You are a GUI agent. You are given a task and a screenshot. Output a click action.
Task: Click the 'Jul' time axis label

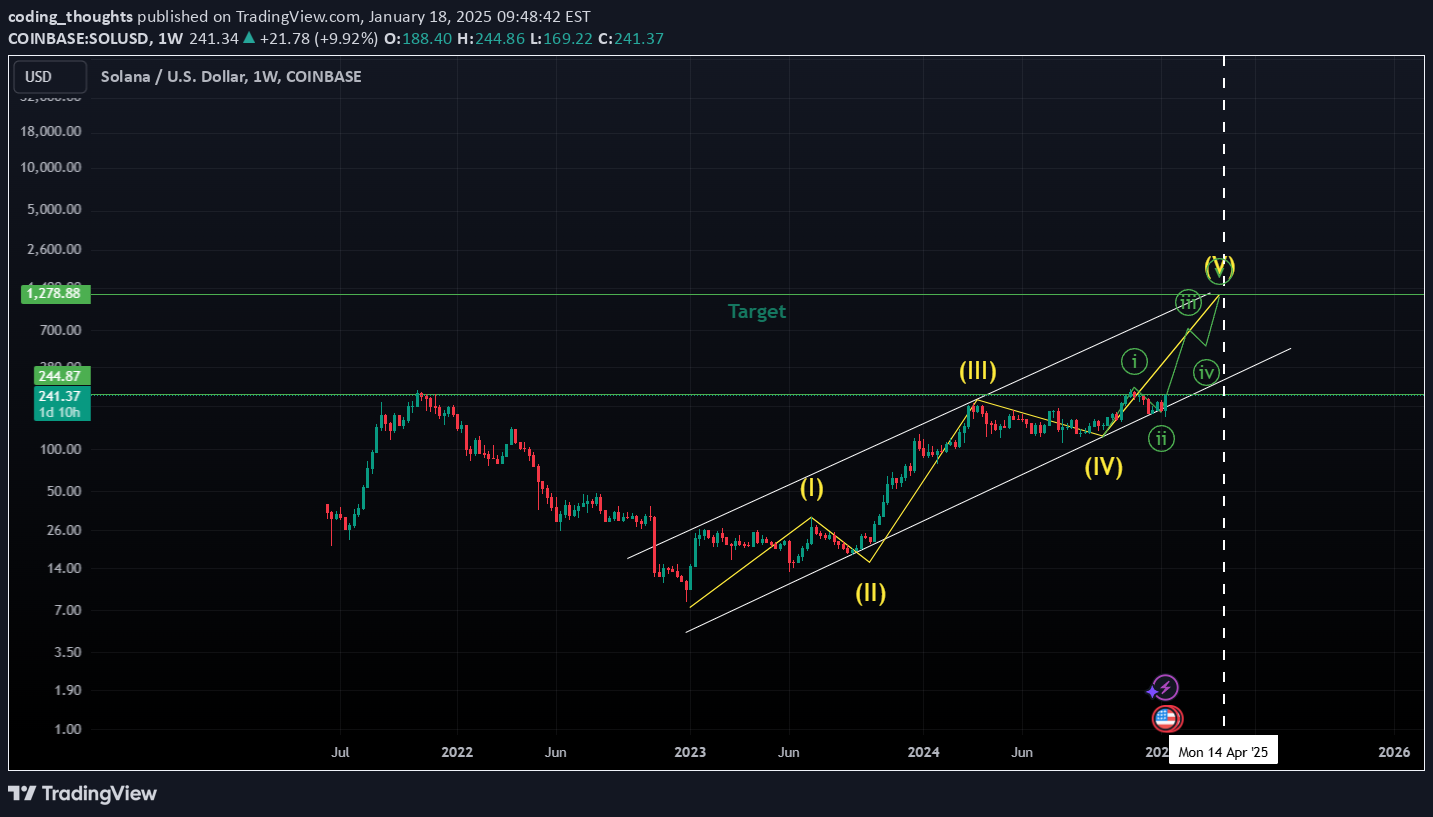(x=340, y=752)
